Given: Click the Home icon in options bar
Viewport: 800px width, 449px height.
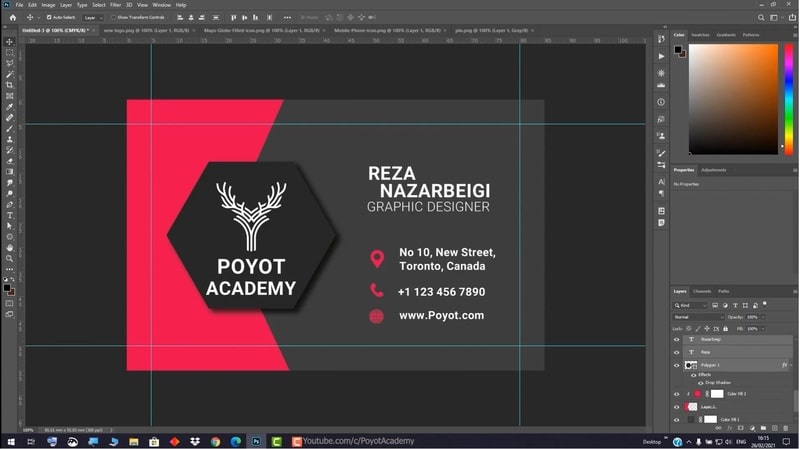Looking at the screenshot, I should click(x=10, y=18).
